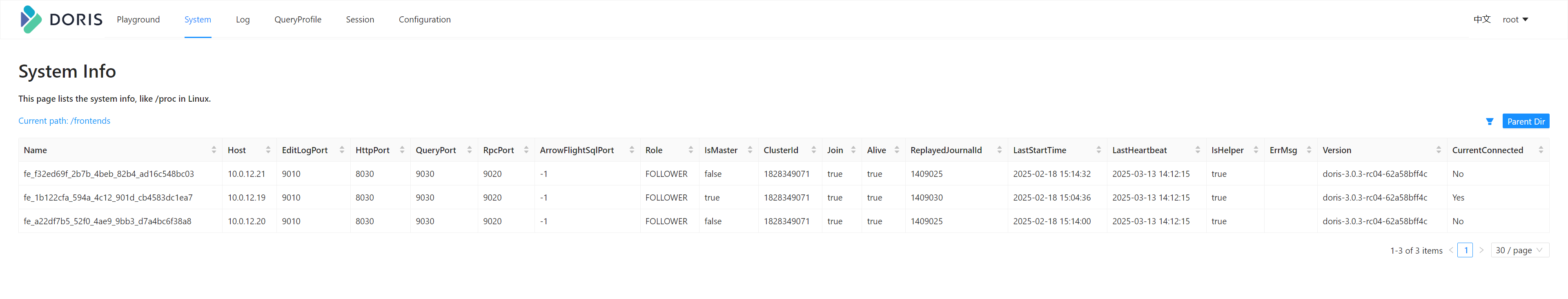Screen dimensions: 1568x299
Task: Sort by IsMaster column arrows
Action: coord(750,150)
